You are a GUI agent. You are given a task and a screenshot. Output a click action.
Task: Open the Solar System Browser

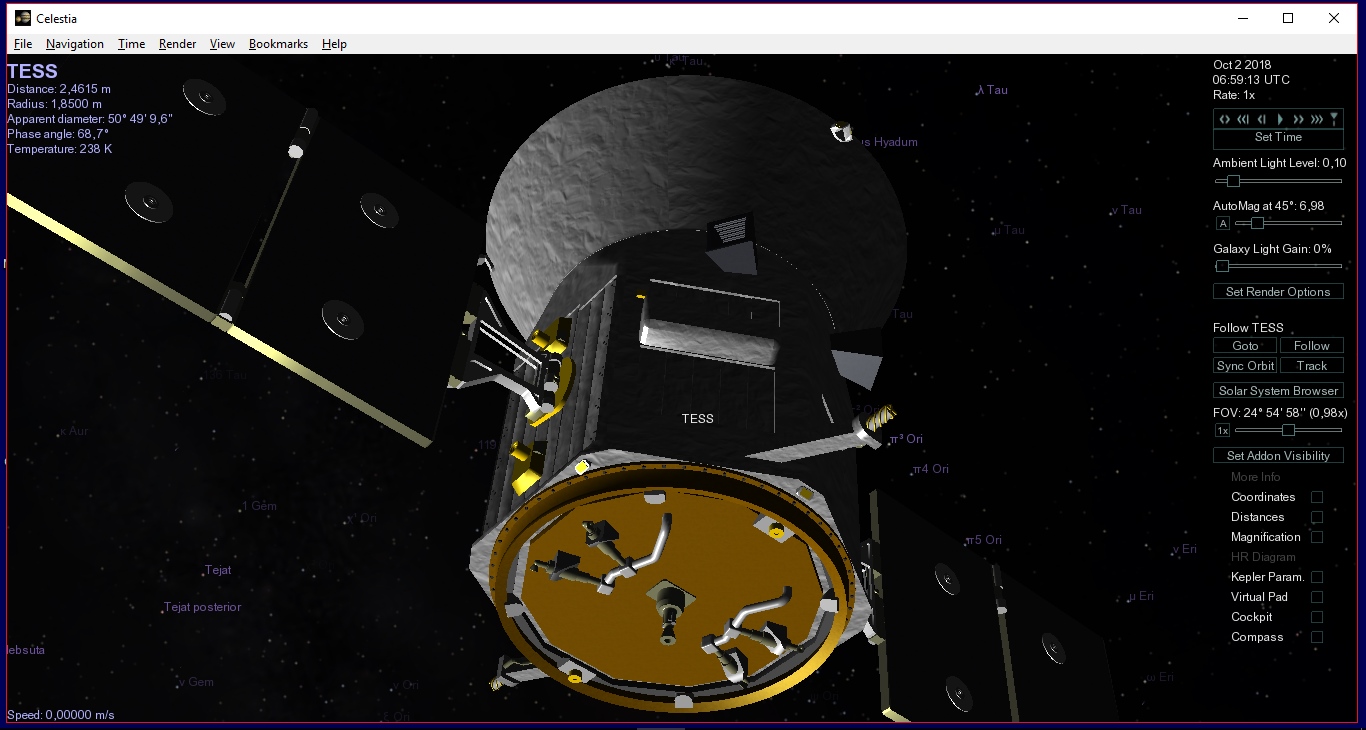pyautogui.click(x=1278, y=391)
